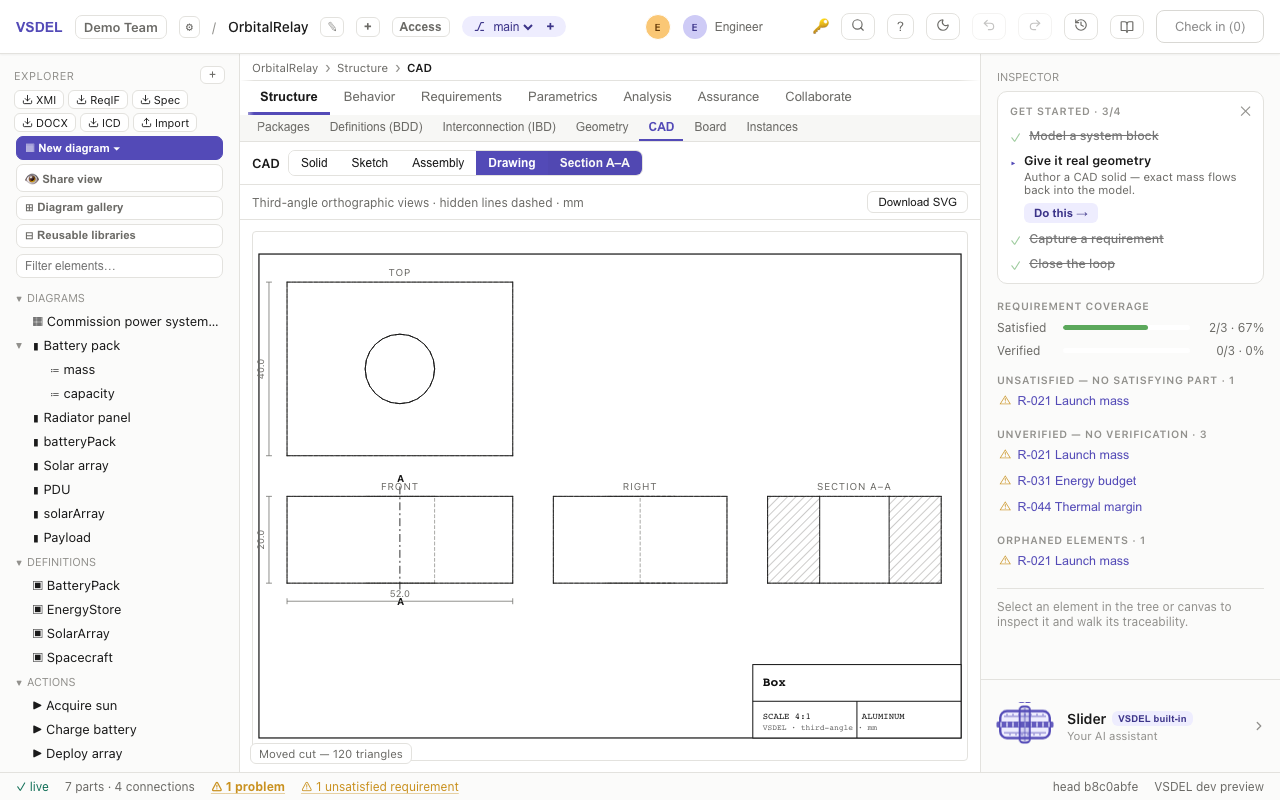Screen dimensions: 1280x800
Task: Open the search magnifier button
Action: tap(858, 27)
